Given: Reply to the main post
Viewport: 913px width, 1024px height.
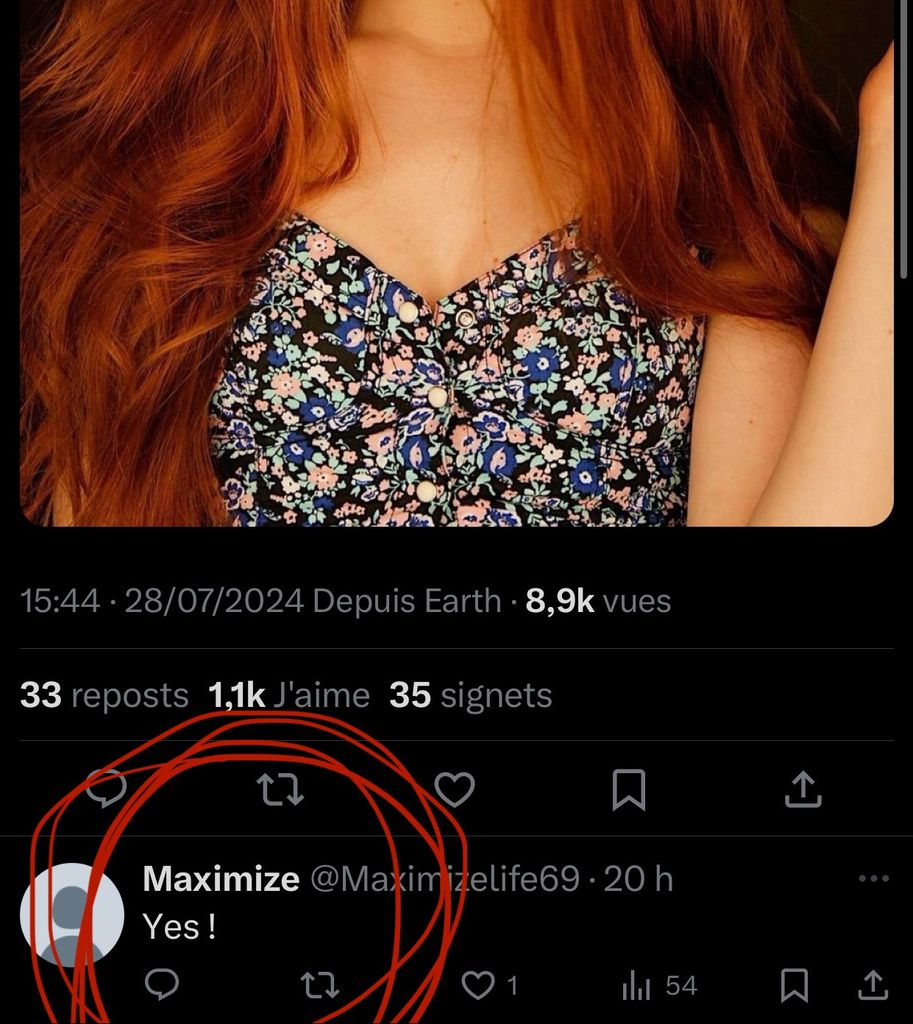Looking at the screenshot, I should point(106,790).
